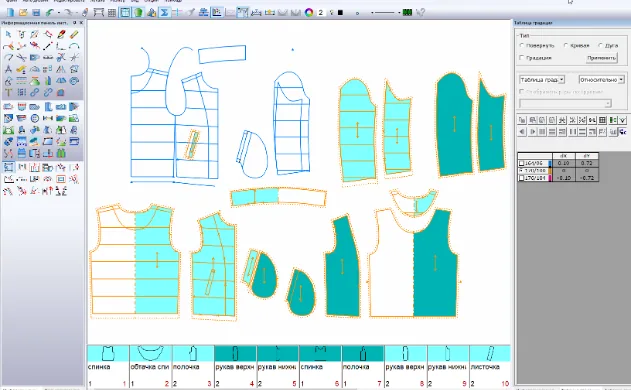Select the text 'T' tool
631x390 pixels.
[8, 93]
